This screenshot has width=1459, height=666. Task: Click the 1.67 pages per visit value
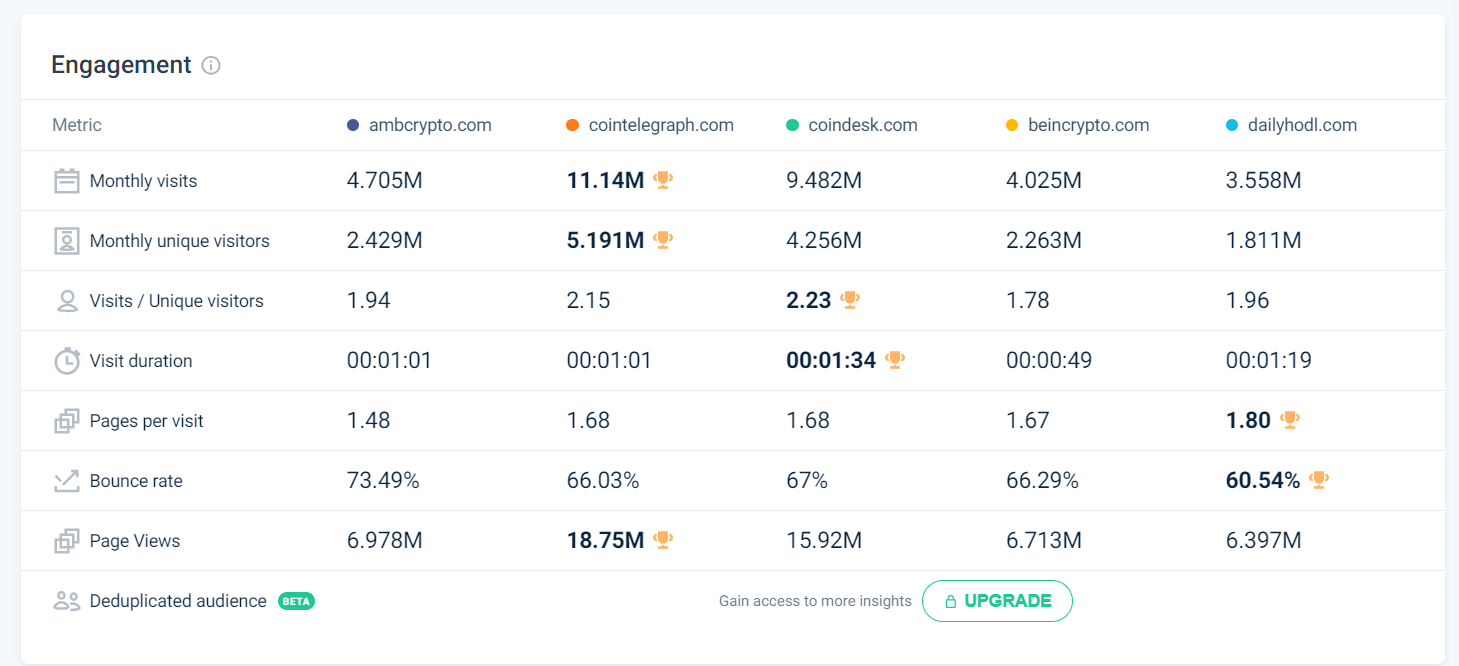1028,421
